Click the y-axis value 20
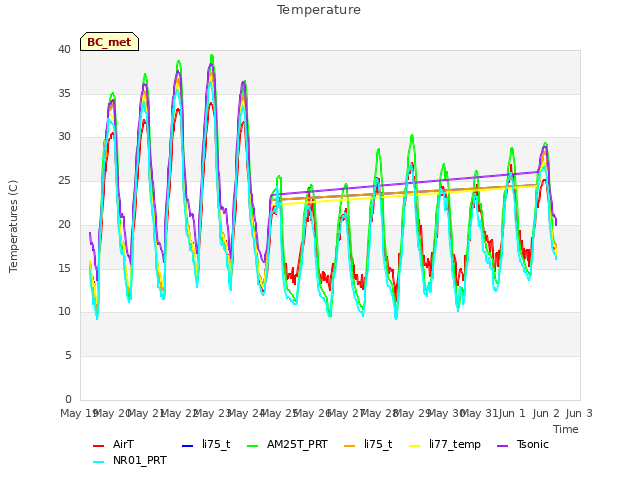This screenshot has width=640, height=480. point(64,224)
